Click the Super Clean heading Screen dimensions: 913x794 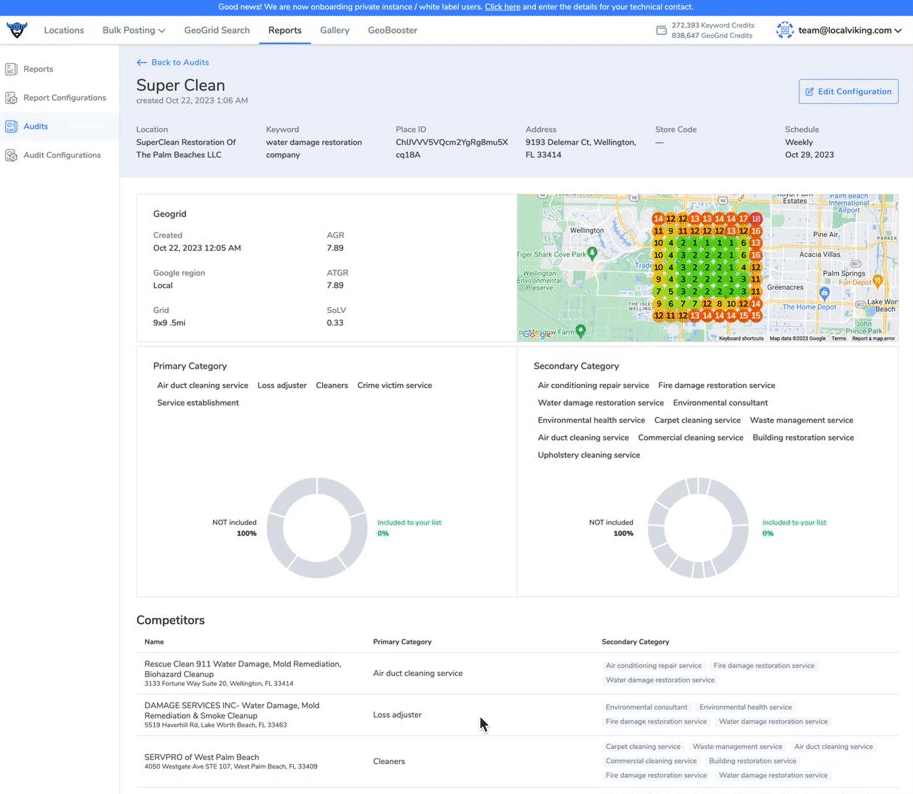tap(181, 85)
